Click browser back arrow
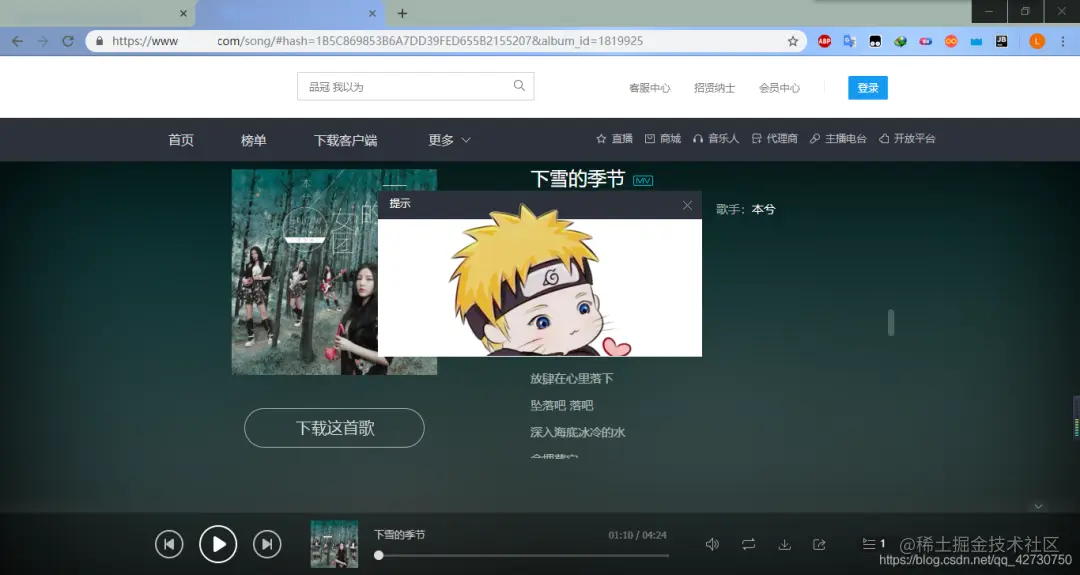This screenshot has height=575, width=1080. click(17, 41)
